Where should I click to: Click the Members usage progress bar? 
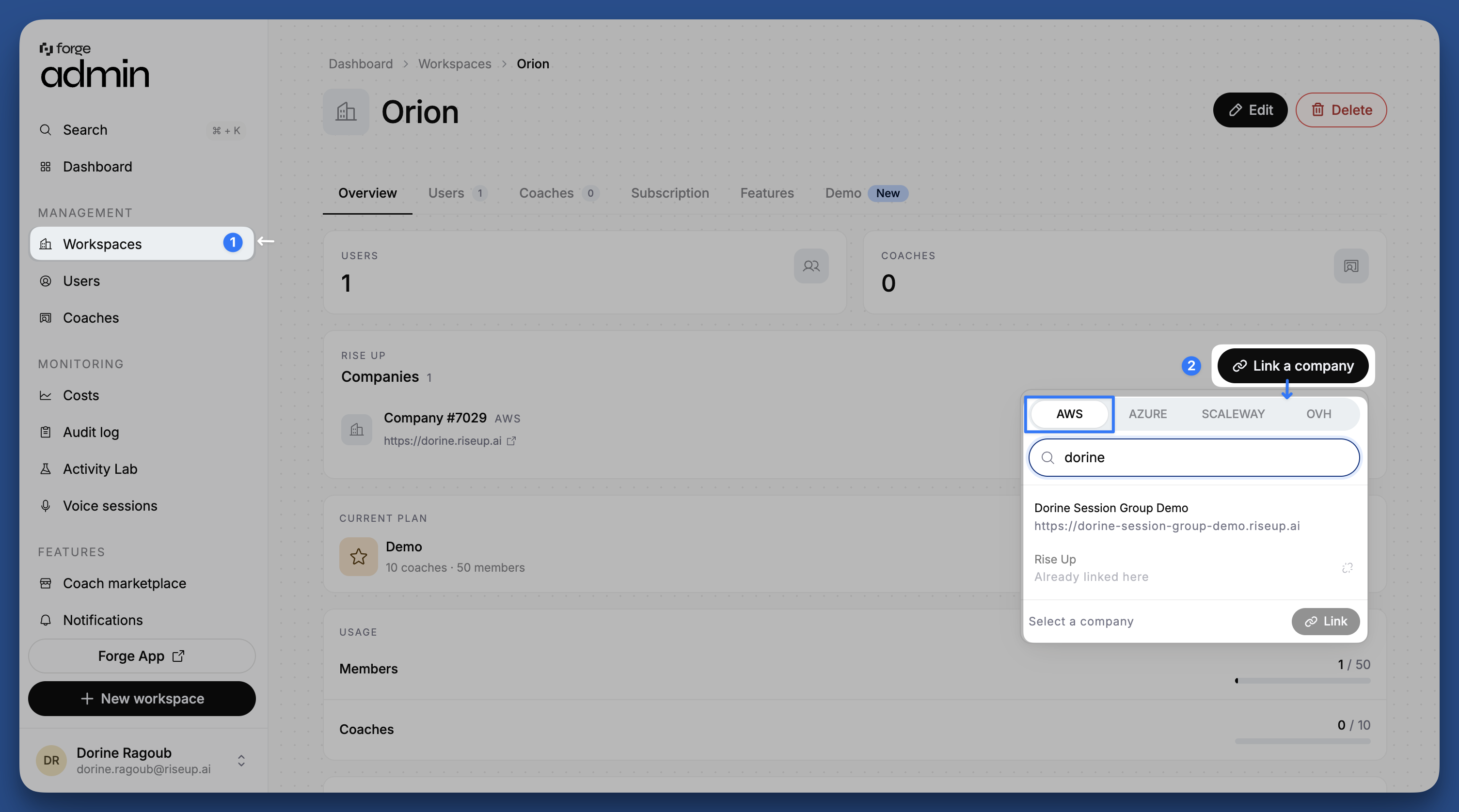click(x=1303, y=681)
